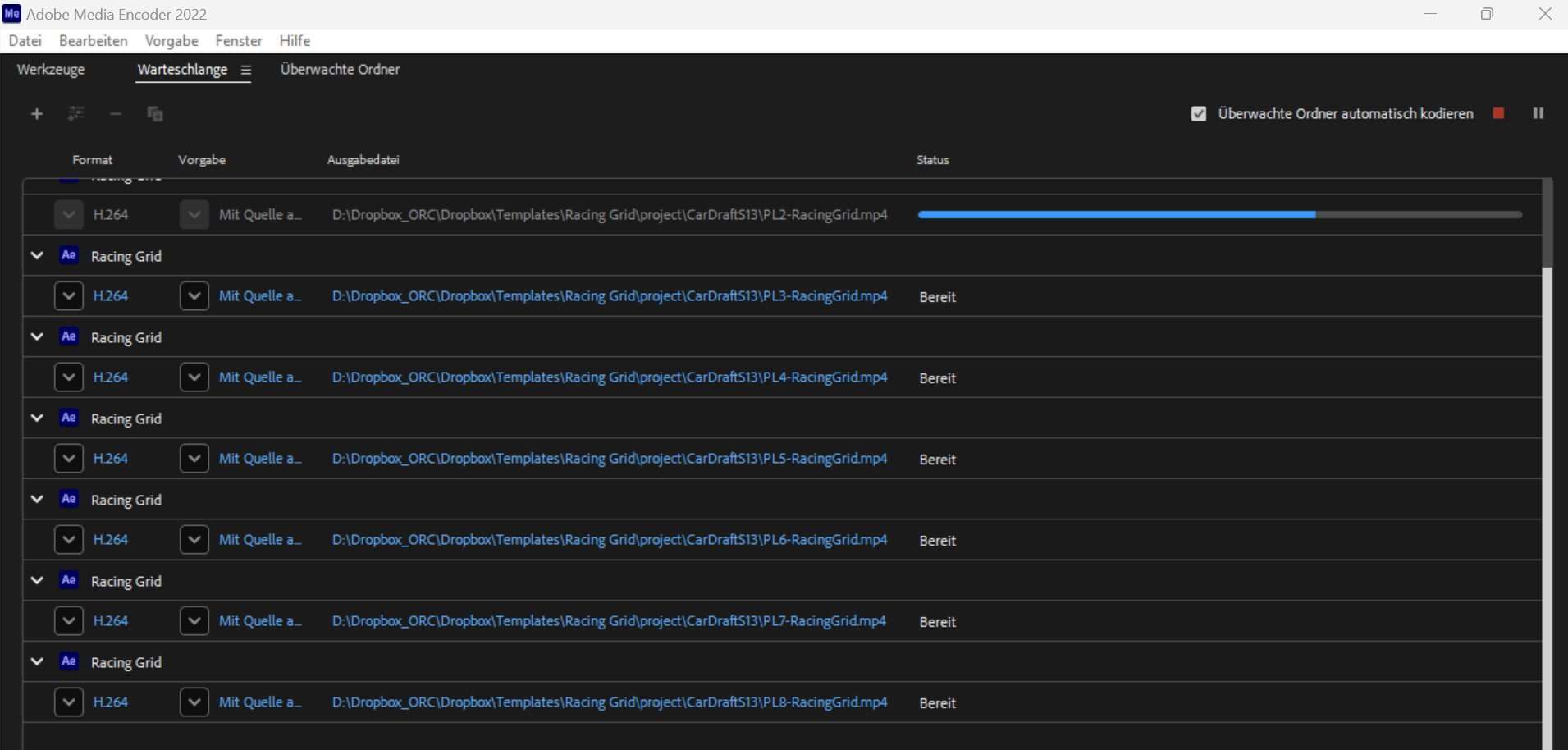Collapse the Racing Grid item above PL8 output
This screenshot has height=750, width=1568.
pyautogui.click(x=37, y=662)
